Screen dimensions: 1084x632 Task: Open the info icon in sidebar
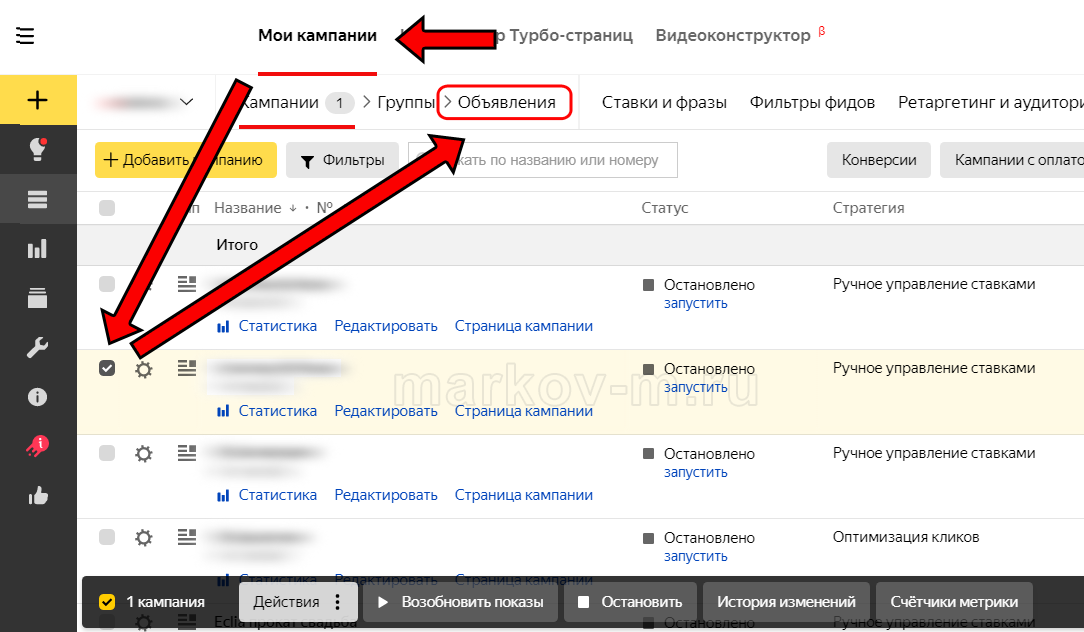38,397
